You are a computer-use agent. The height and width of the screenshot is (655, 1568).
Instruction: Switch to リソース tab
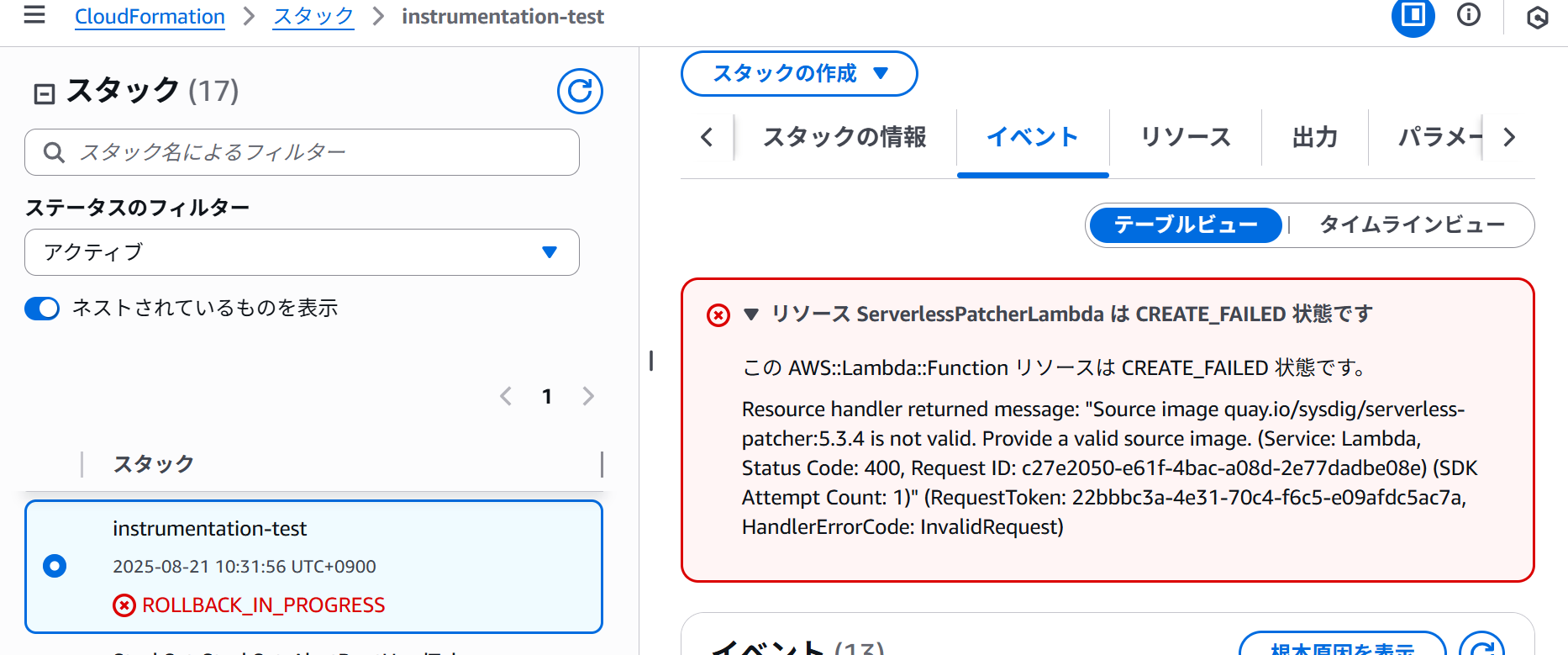click(1186, 137)
